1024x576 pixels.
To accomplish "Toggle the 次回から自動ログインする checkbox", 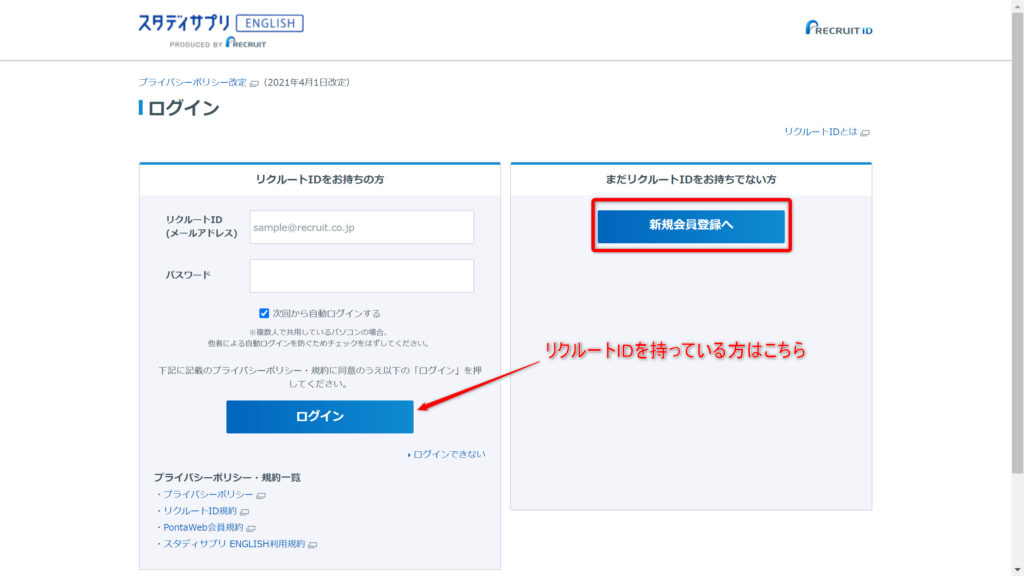I will 264,313.
